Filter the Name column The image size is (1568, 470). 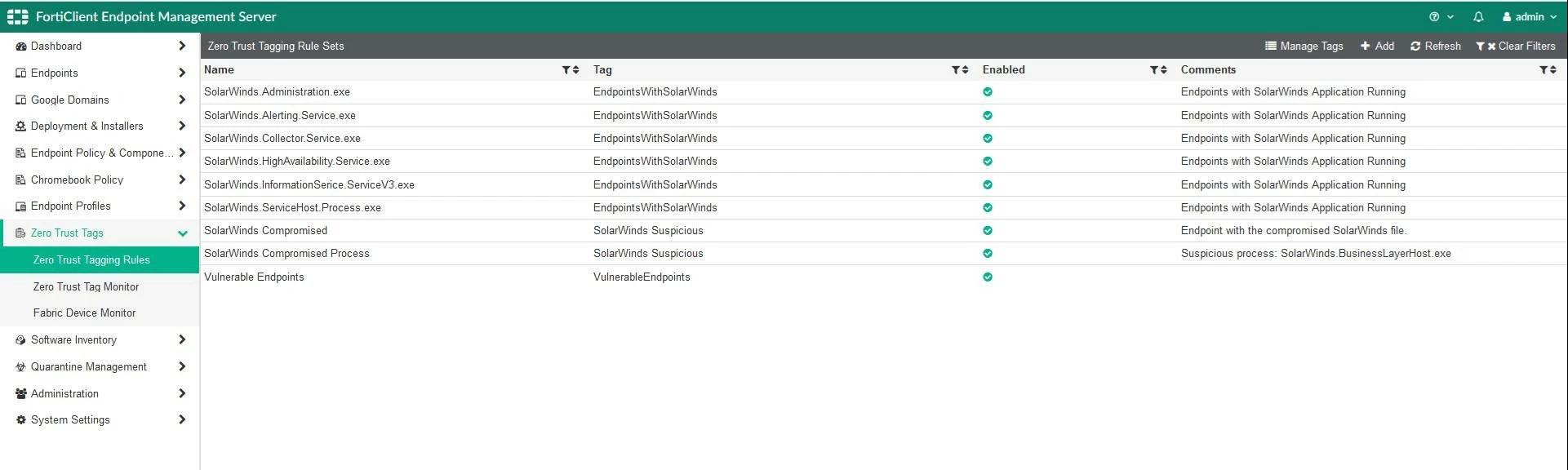[566, 70]
